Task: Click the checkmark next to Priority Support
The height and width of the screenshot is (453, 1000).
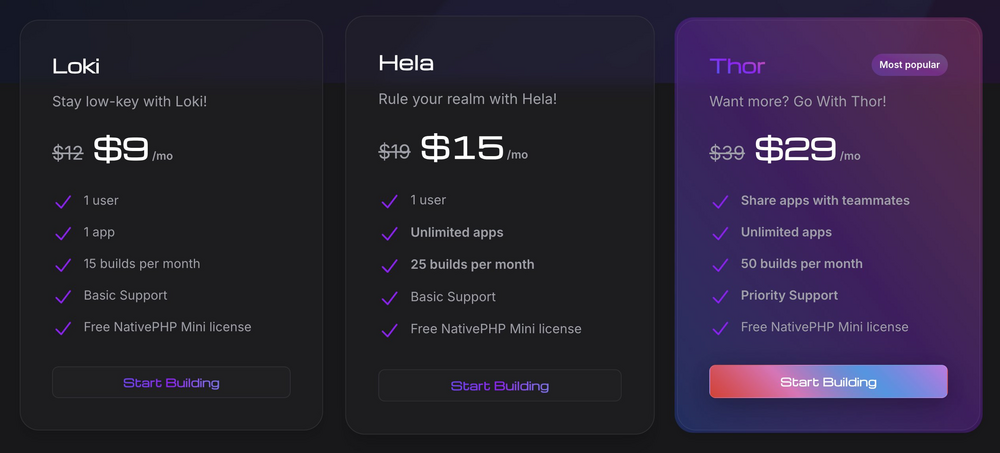Action: pyautogui.click(x=720, y=296)
